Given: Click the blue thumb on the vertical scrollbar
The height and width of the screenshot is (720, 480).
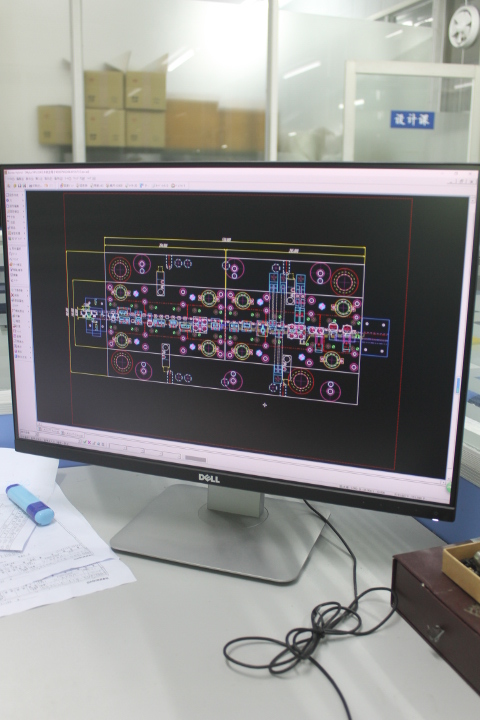Looking at the screenshot, I should [x=458, y=385].
